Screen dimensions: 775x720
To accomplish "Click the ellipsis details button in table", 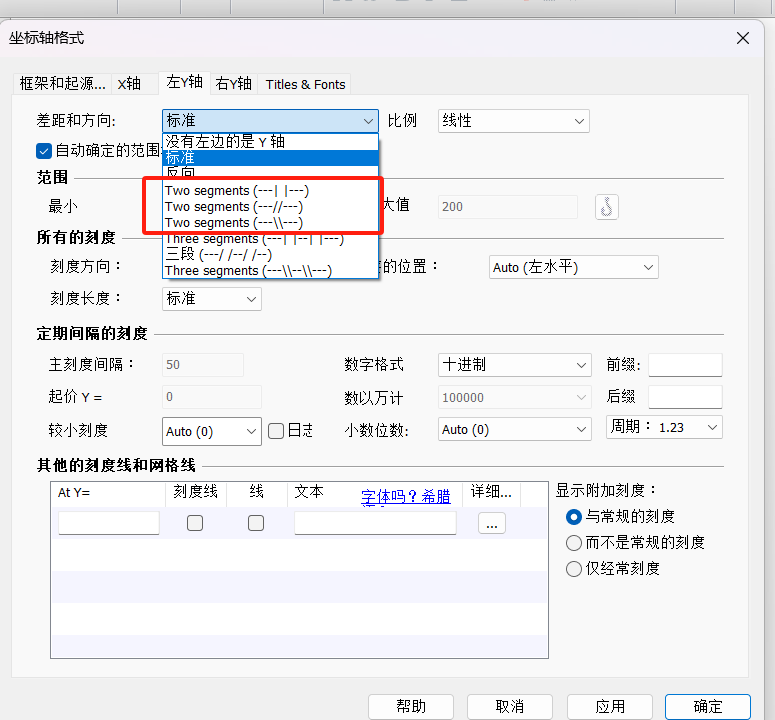I will 492,523.
